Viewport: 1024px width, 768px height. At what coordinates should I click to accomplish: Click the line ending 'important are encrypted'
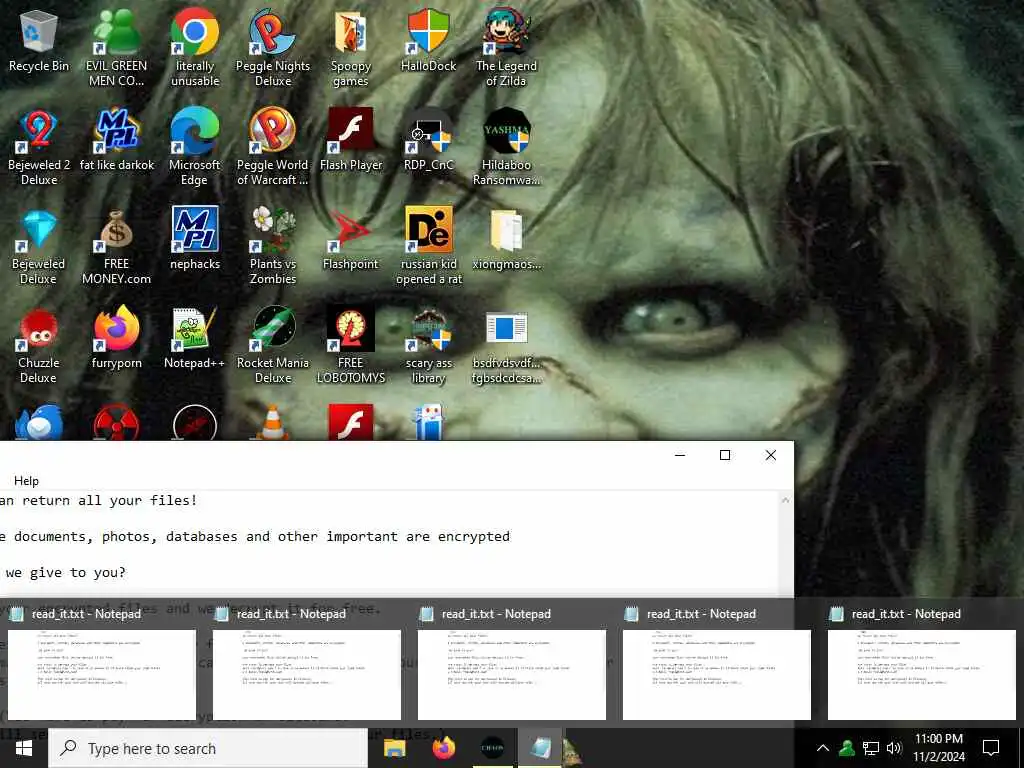click(255, 537)
